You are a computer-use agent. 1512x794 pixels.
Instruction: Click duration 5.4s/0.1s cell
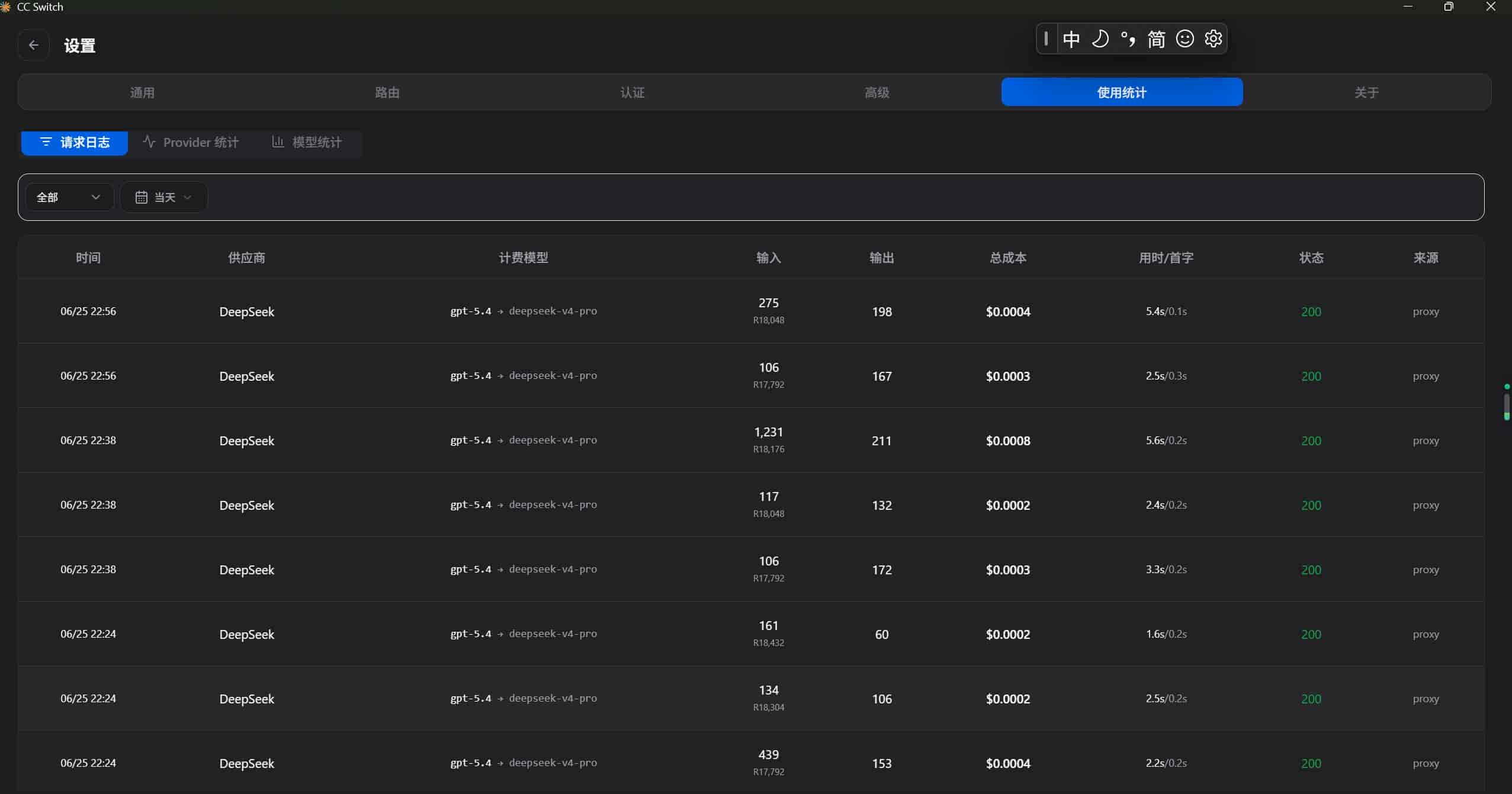[1166, 311]
